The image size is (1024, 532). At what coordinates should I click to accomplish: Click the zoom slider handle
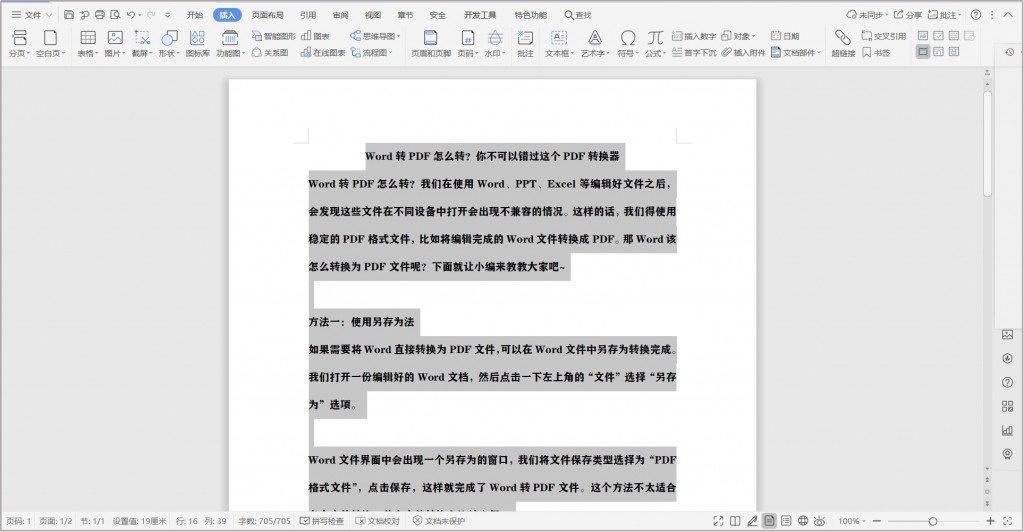933,521
